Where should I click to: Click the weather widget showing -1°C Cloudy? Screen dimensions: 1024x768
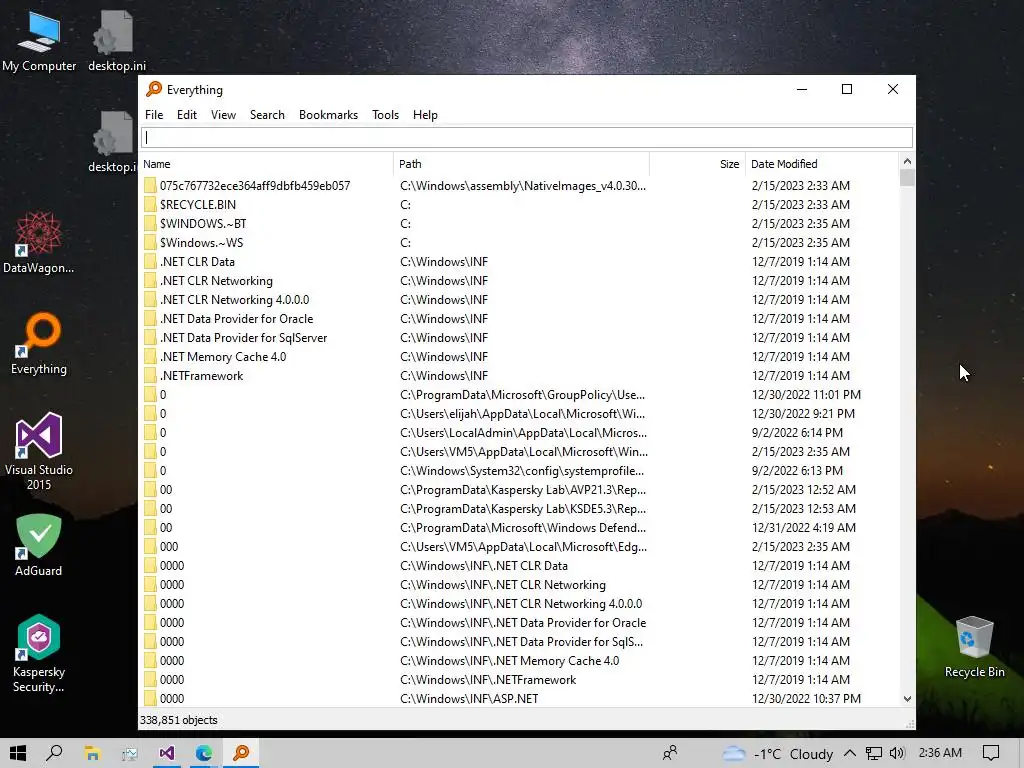pos(777,754)
